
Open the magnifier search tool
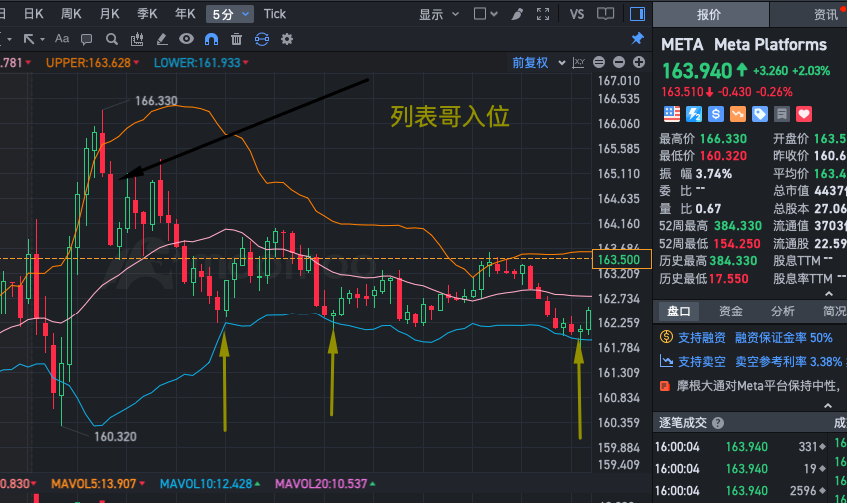click(x=112, y=39)
